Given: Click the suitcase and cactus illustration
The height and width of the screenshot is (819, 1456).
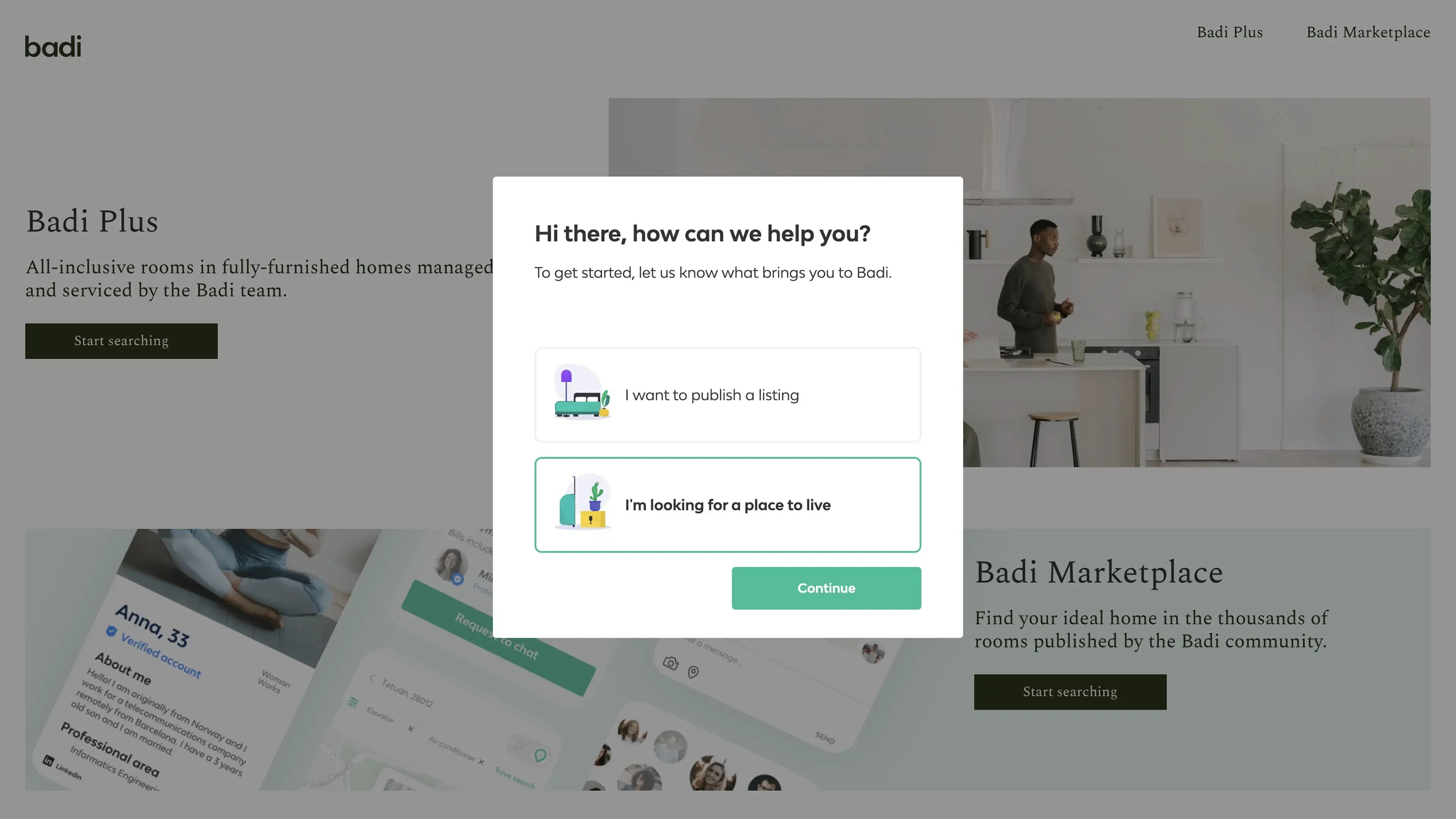Looking at the screenshot, I should (x=582, y=502).
